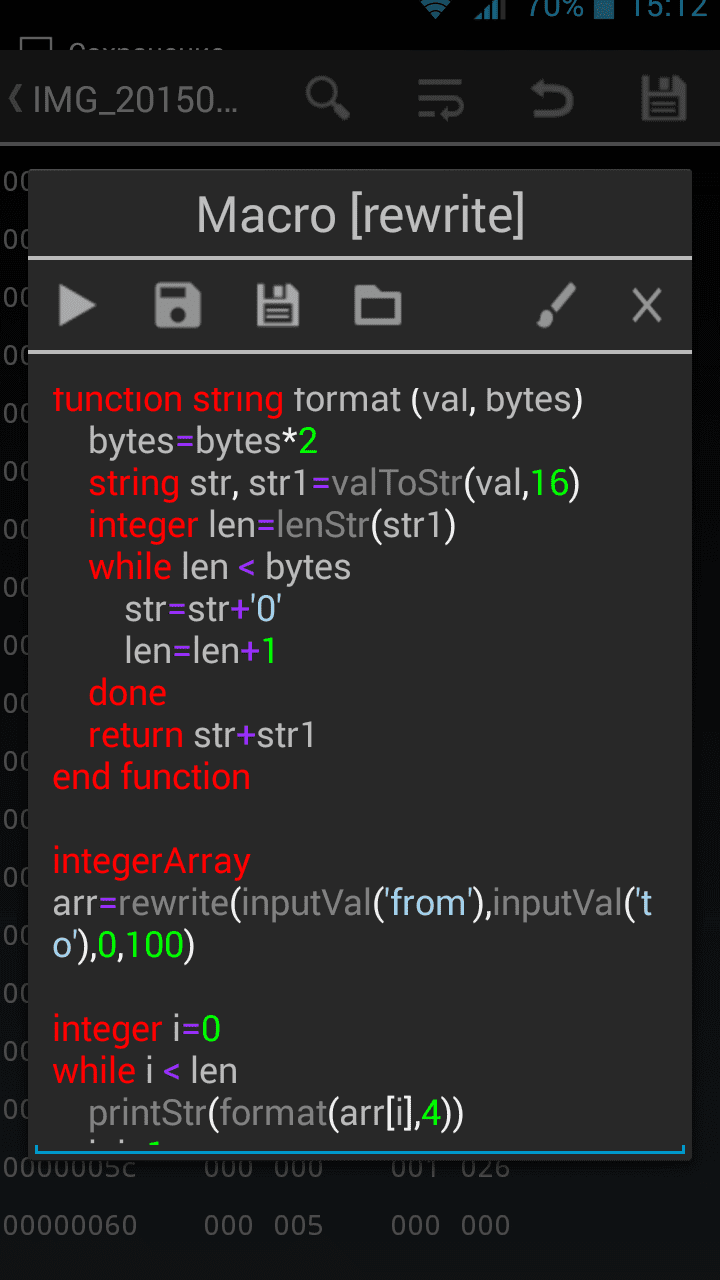Image resolution: width=720 pixels, height=1280 pixels.
Task: Save the file from top toolbar
Action: (663, 99)
